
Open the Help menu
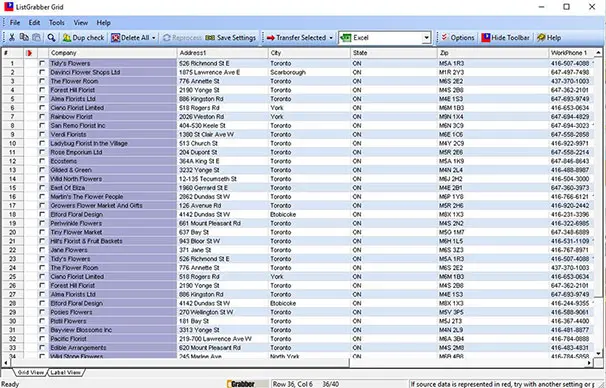click(x=103, y=22)
